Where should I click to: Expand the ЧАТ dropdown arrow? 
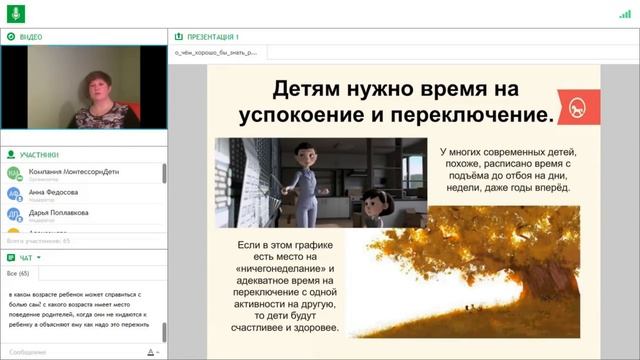[x=39, y=258]
